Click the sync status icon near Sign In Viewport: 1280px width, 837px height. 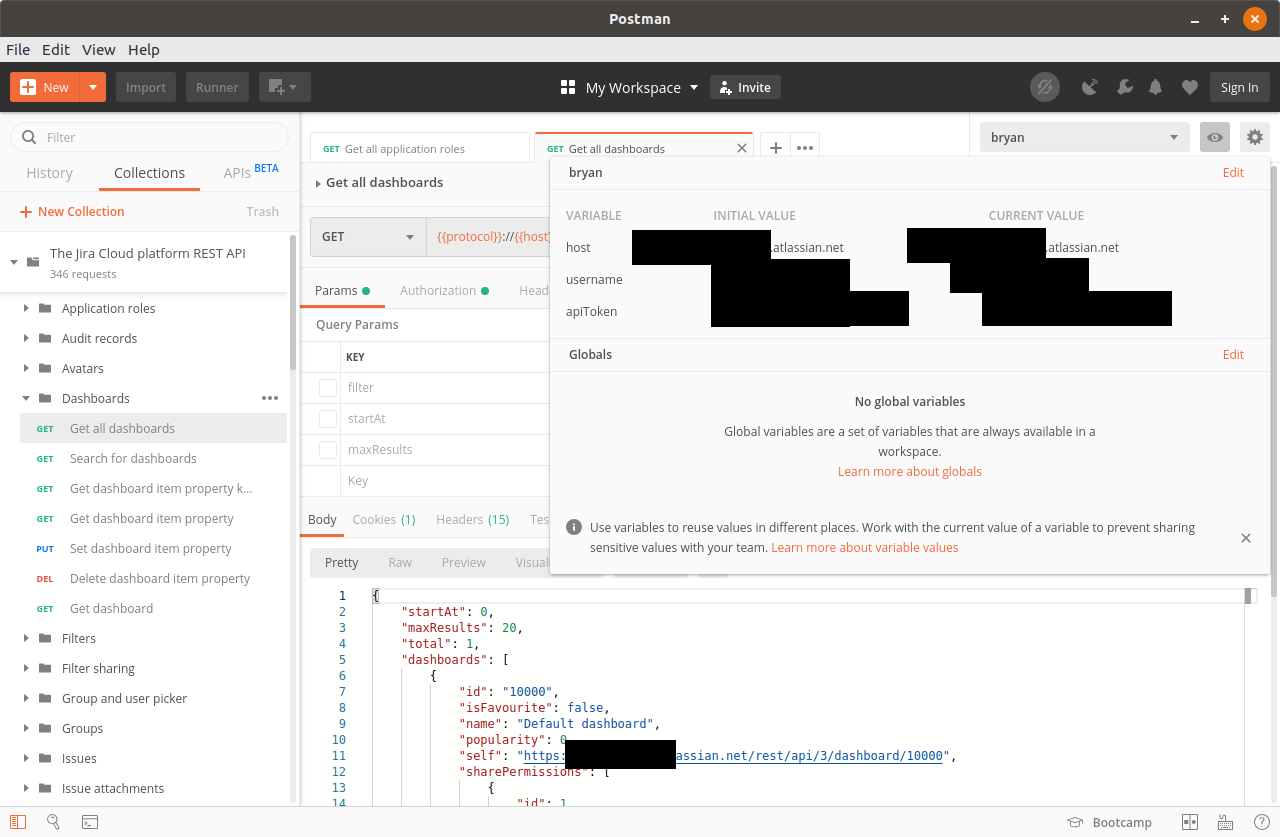point(1045,87)
